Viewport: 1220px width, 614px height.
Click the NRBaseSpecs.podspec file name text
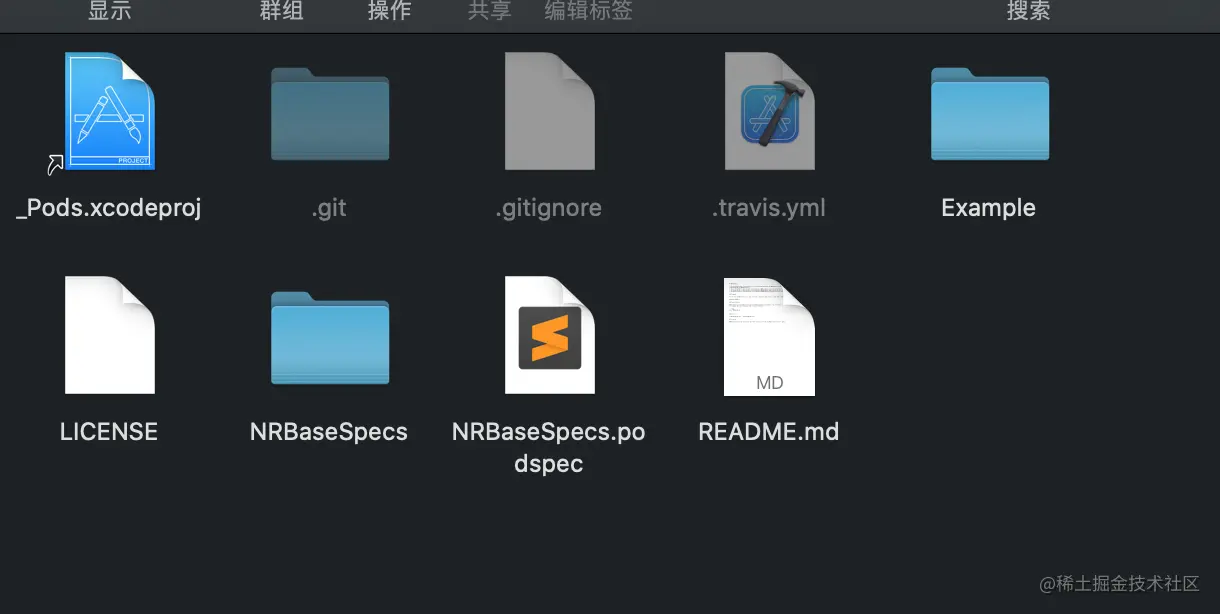click(548, 447)
